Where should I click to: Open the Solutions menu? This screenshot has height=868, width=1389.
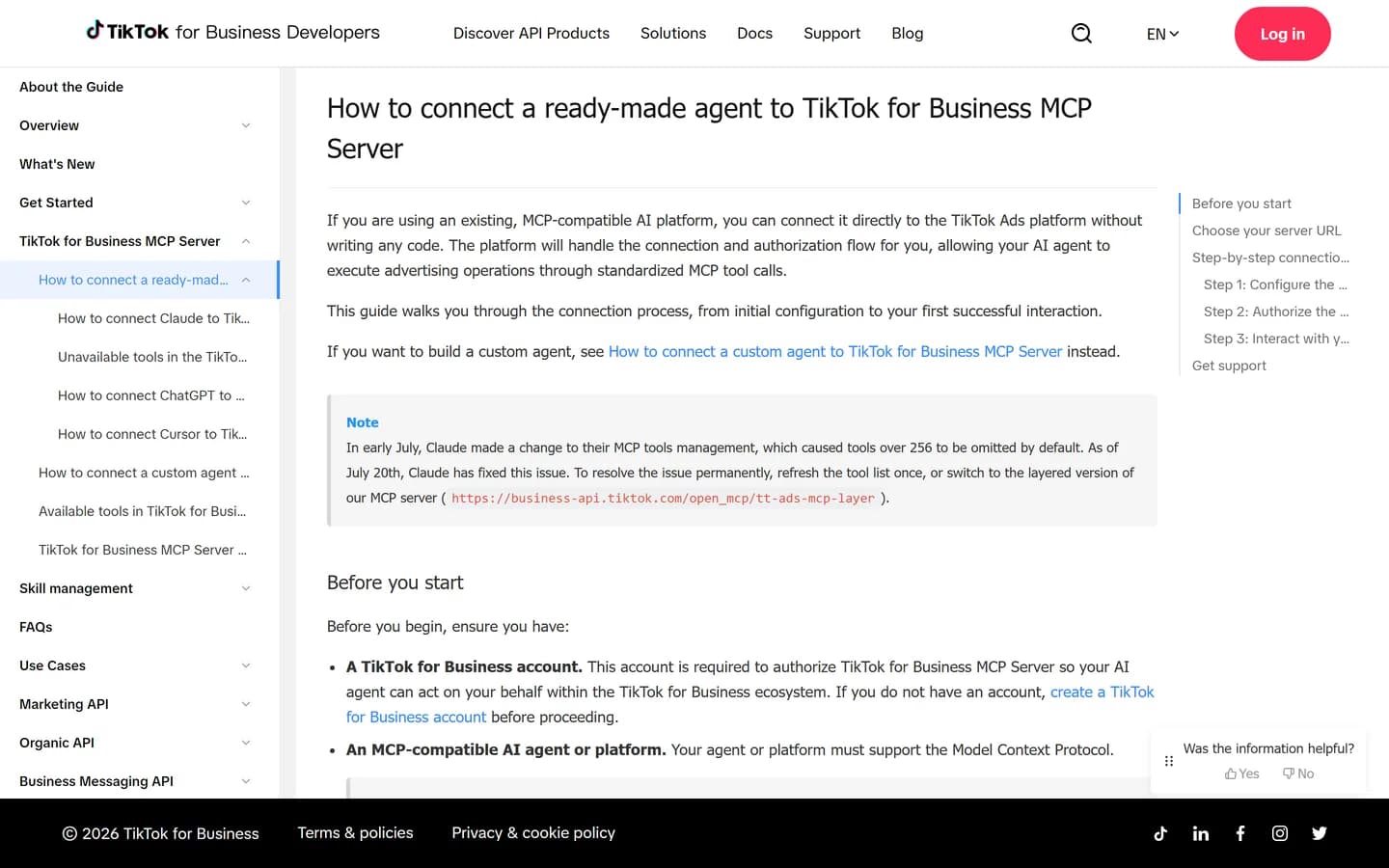click(x=673, y=34)
